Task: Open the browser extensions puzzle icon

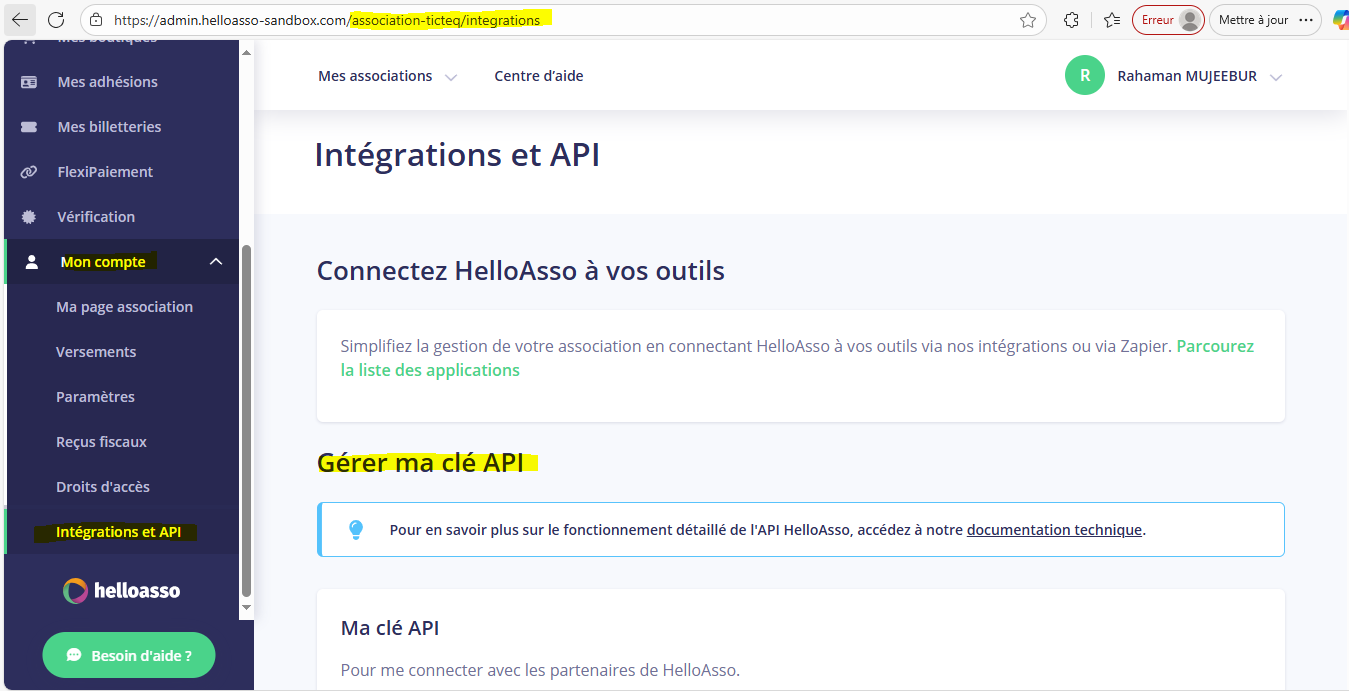Action: 1071,20
